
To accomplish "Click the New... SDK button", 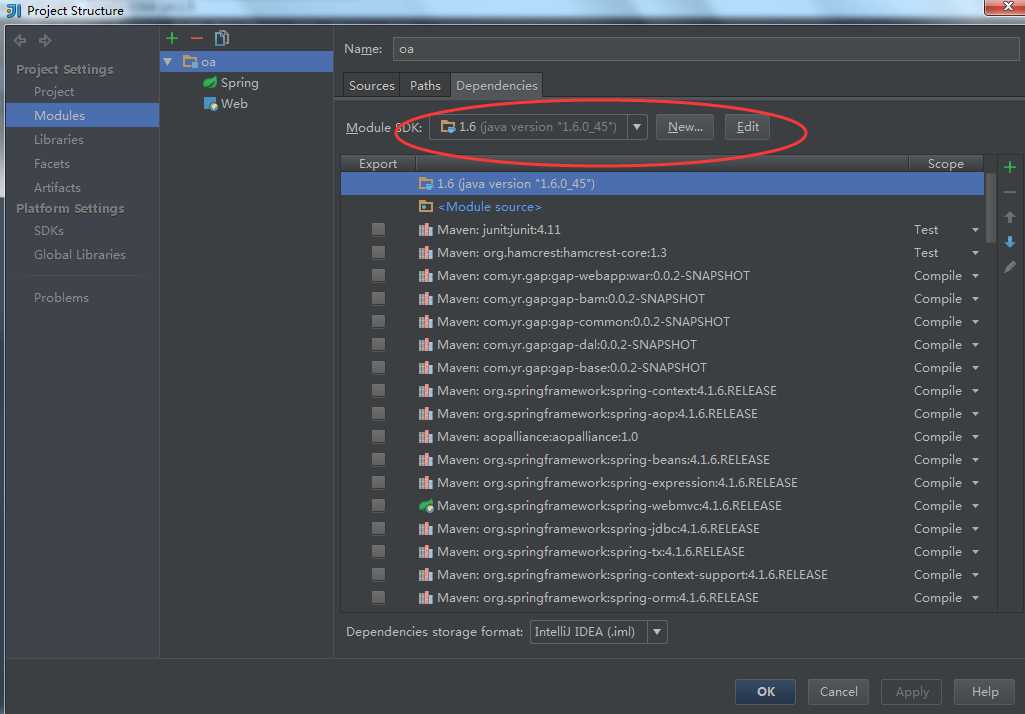I will [x=685, y=127].
